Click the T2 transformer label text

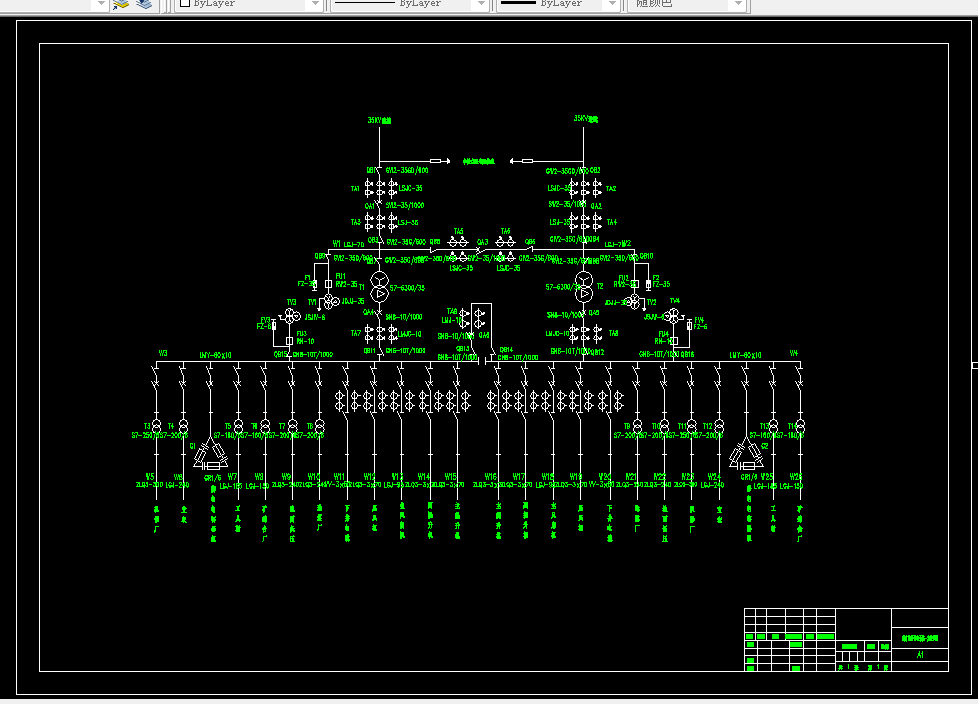[600, 286]
